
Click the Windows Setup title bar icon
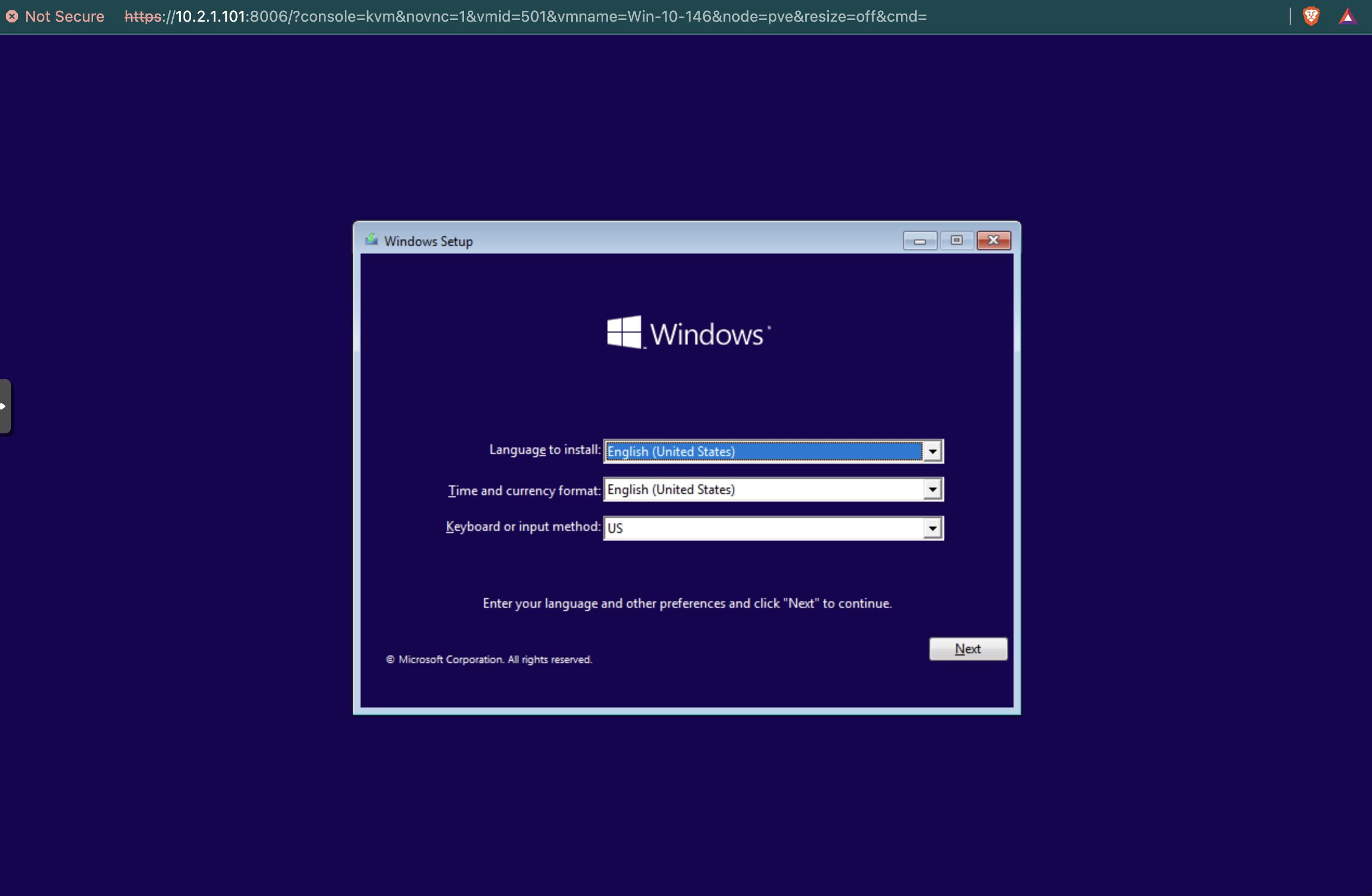click(371, 239)
